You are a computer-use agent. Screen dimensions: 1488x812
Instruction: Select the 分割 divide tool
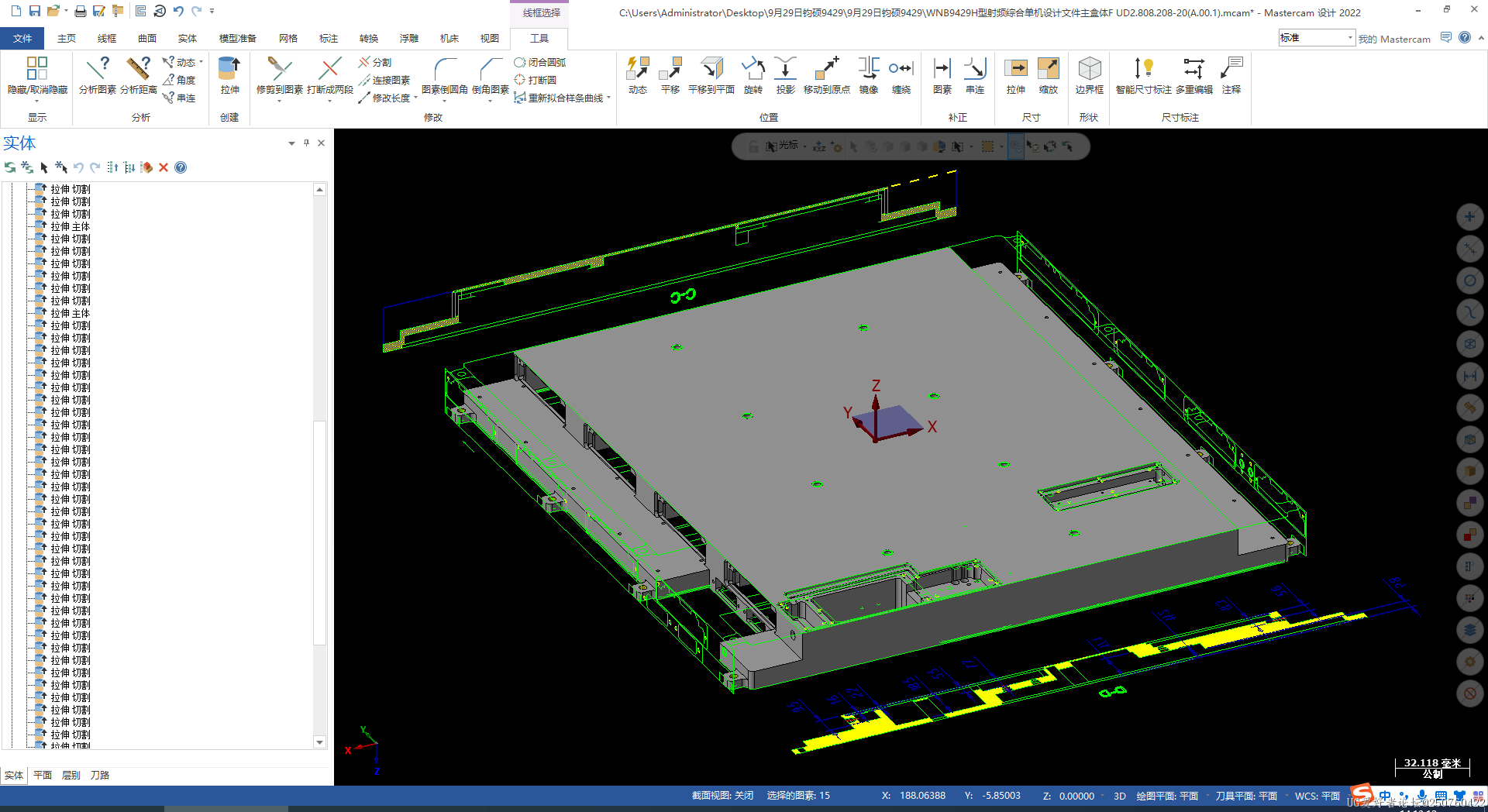[375, 62]
